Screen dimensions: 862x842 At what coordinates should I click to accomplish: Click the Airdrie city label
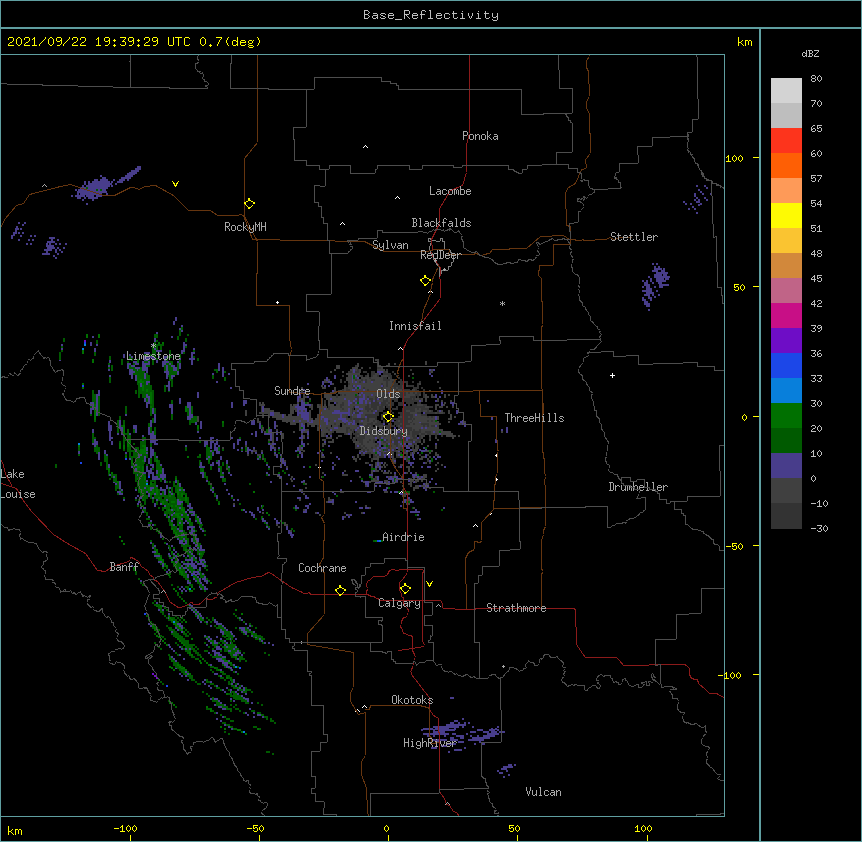pyautogui.click(x=403, y=537)
